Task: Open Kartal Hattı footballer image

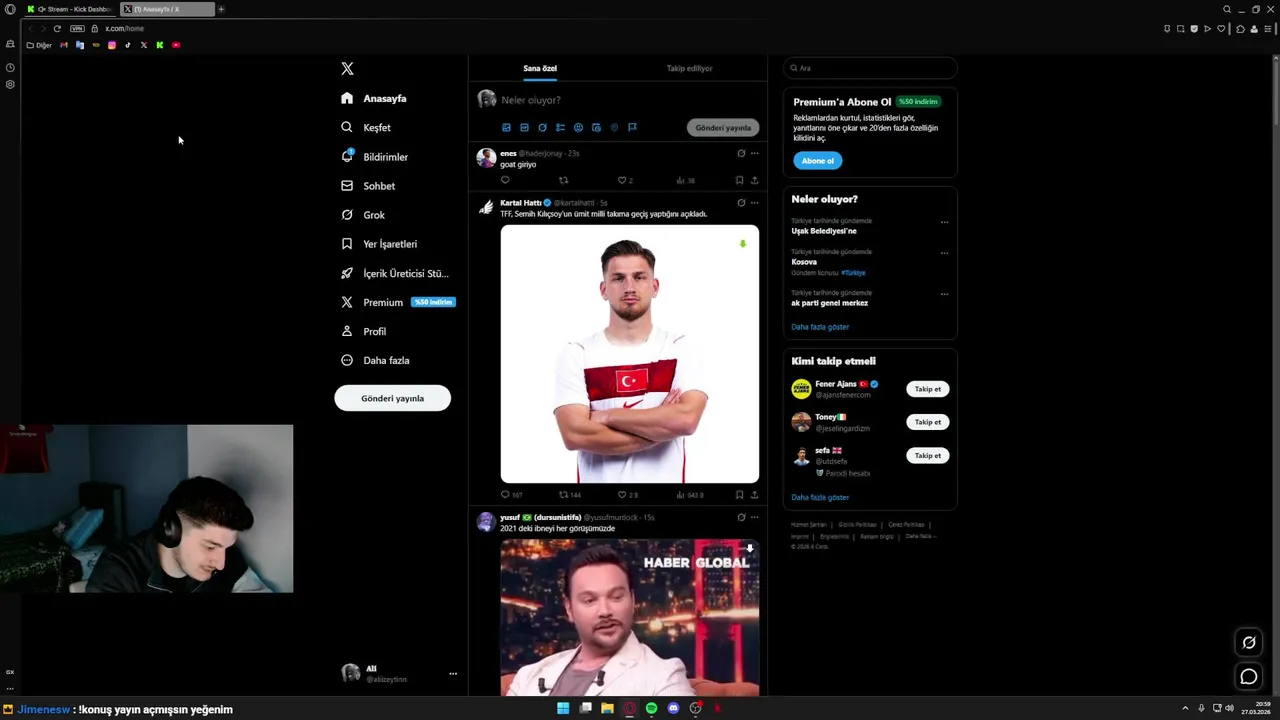Action: click(x=630, y=354)
